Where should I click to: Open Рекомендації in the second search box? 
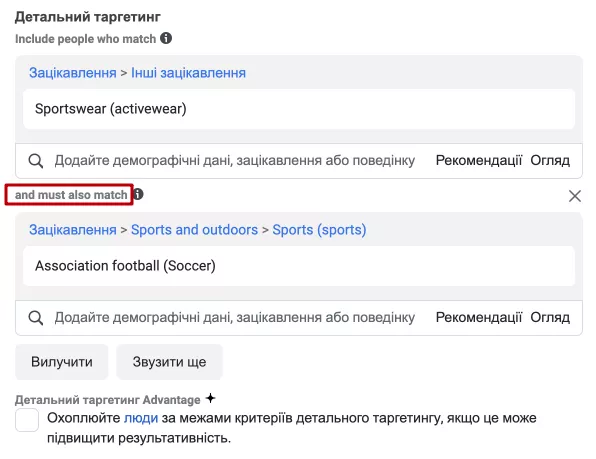(479, 317)
